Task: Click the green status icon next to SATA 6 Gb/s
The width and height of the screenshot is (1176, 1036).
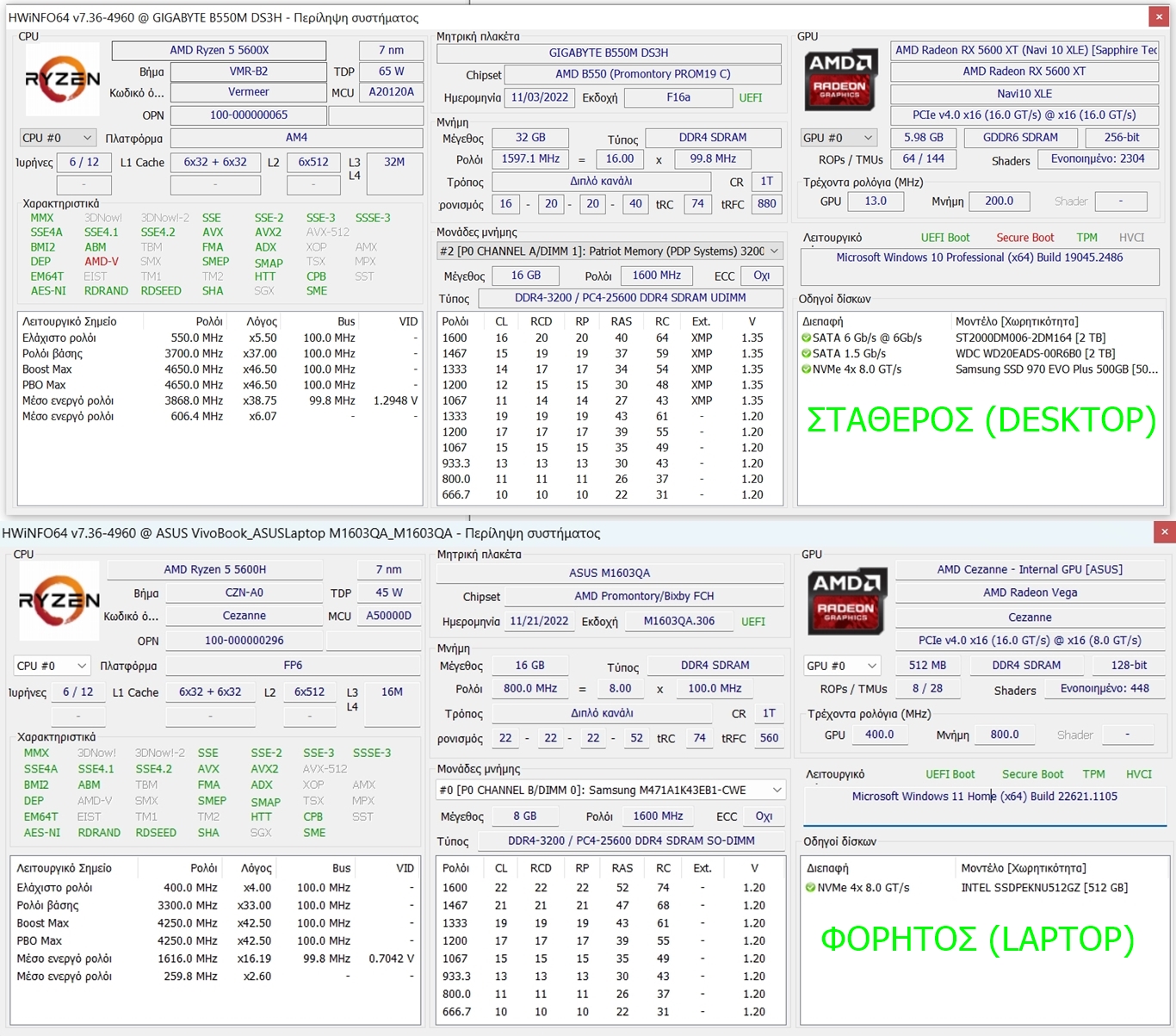Action: [807, 338]
